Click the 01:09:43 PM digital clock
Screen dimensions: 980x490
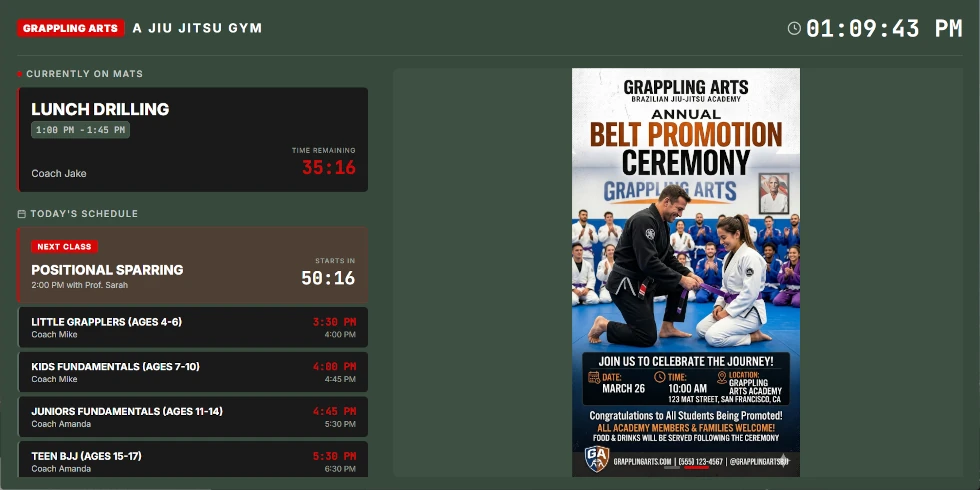click(884, 29)
